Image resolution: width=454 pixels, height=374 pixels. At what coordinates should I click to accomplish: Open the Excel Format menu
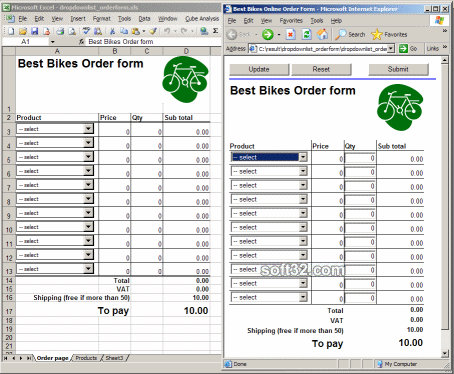[x=101, y=19]
